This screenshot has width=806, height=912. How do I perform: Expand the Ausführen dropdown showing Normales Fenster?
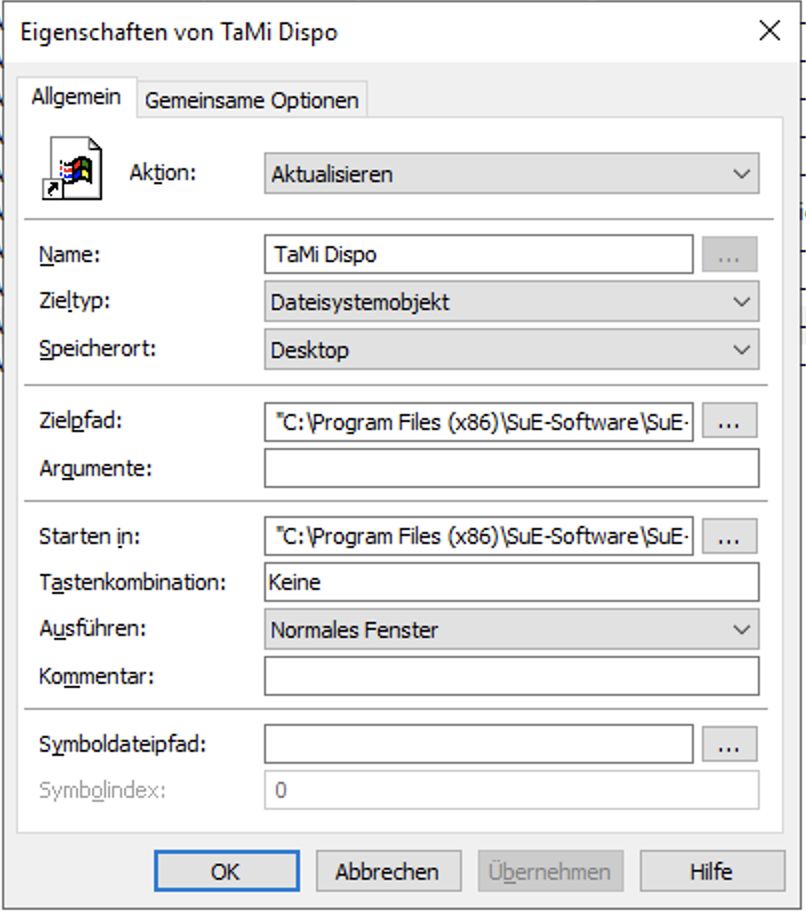[x=512, y=629]
